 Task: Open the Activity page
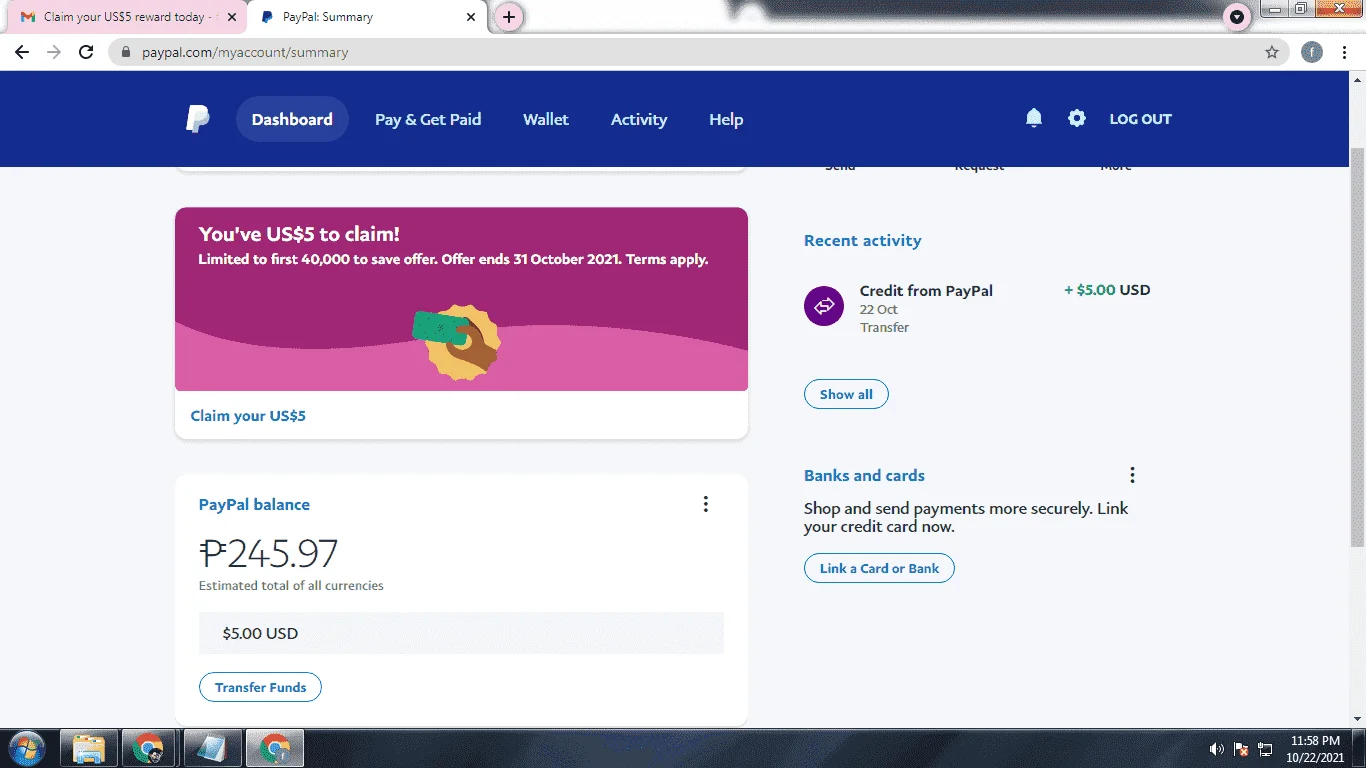click(639, 119)
